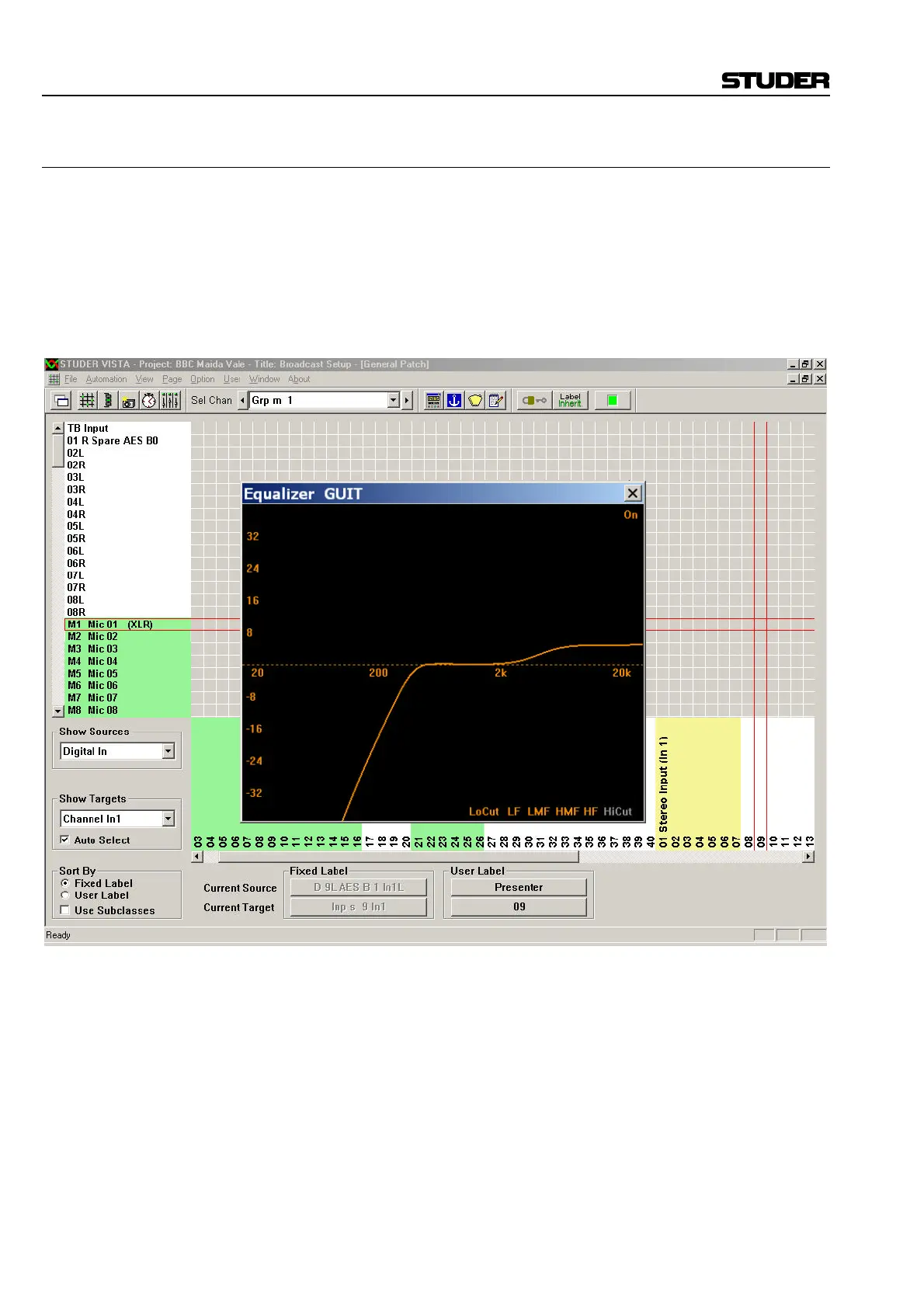Click the snapshot camera icon
Viewport: 924px width, 1308px height.
point(129,401)
